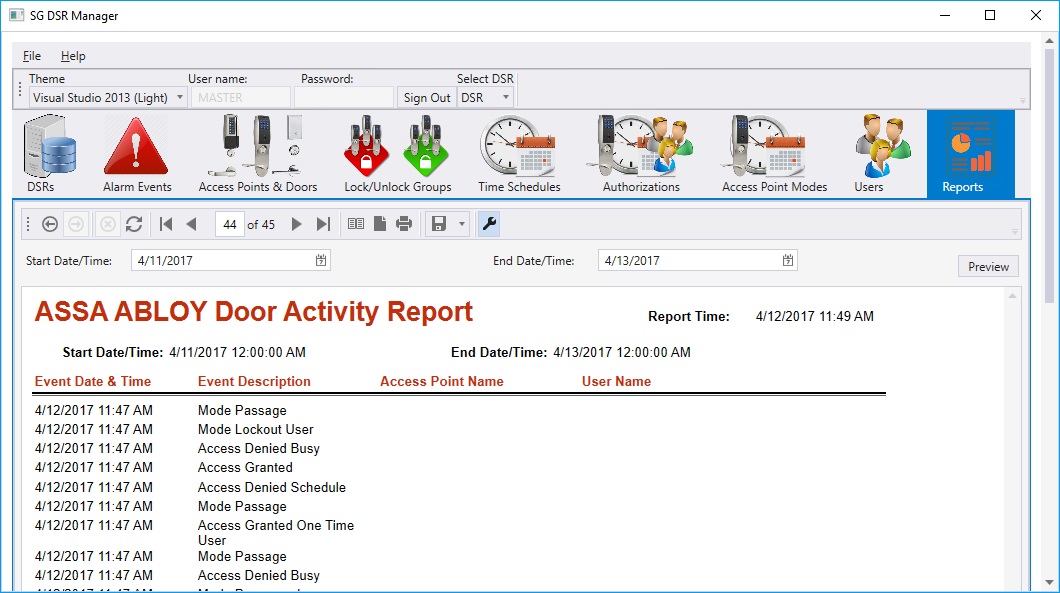Click the Preview button
The height and width of the screenshot is (593, 1060).
(x=988, y=266)
